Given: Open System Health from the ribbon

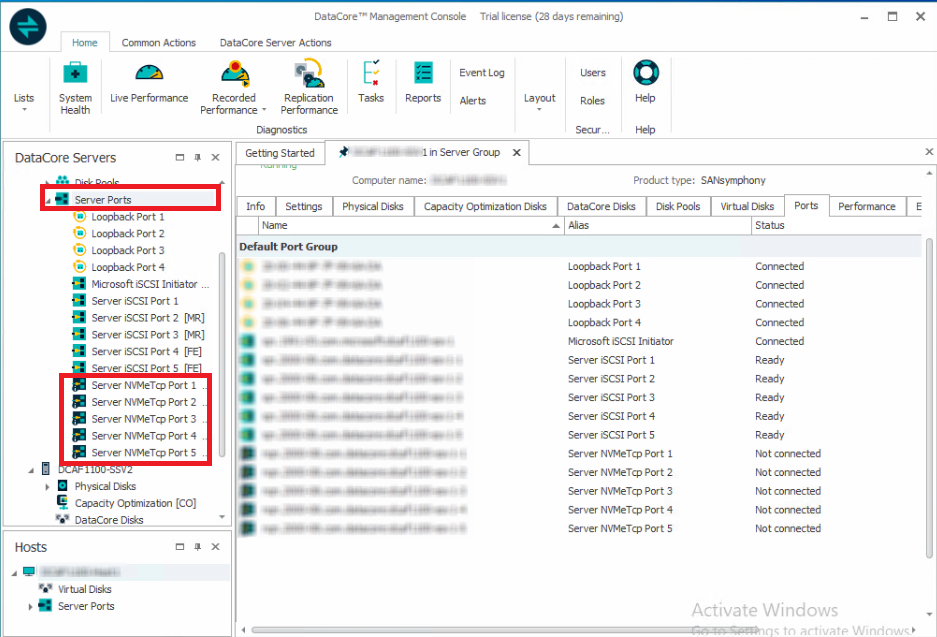Looking at the screenshot, I should coord(75,86).
